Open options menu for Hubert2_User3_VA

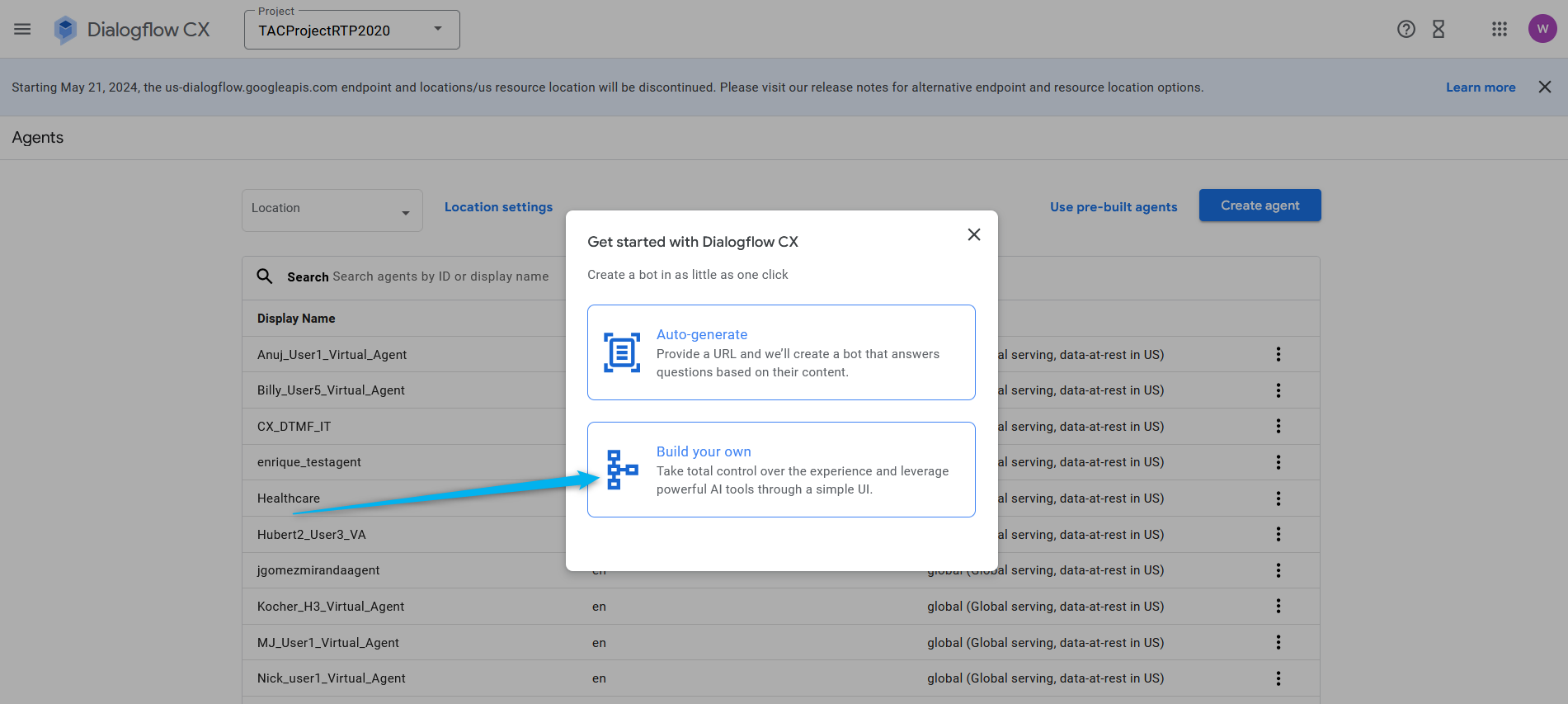click(x=1278, y=534)
